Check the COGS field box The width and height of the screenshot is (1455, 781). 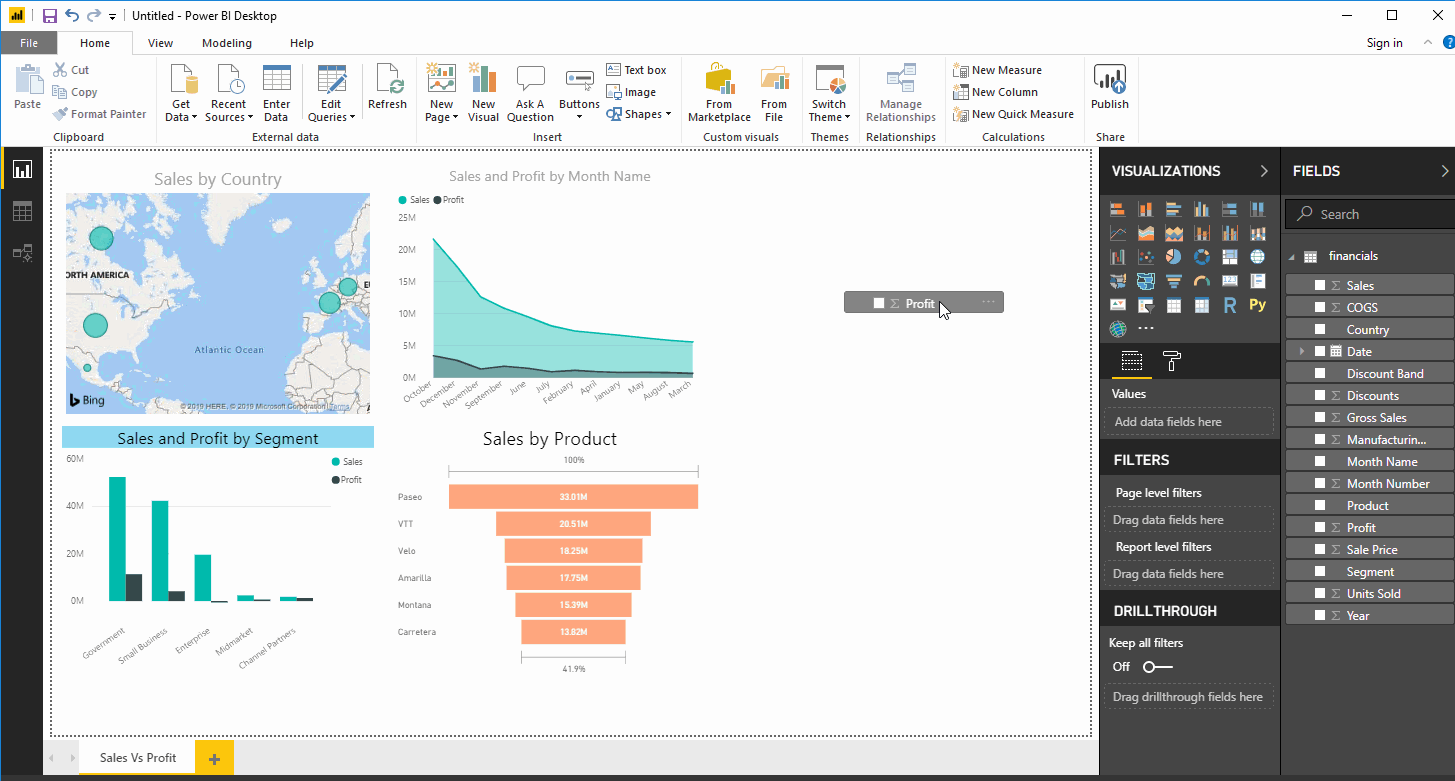[1320, 308]
